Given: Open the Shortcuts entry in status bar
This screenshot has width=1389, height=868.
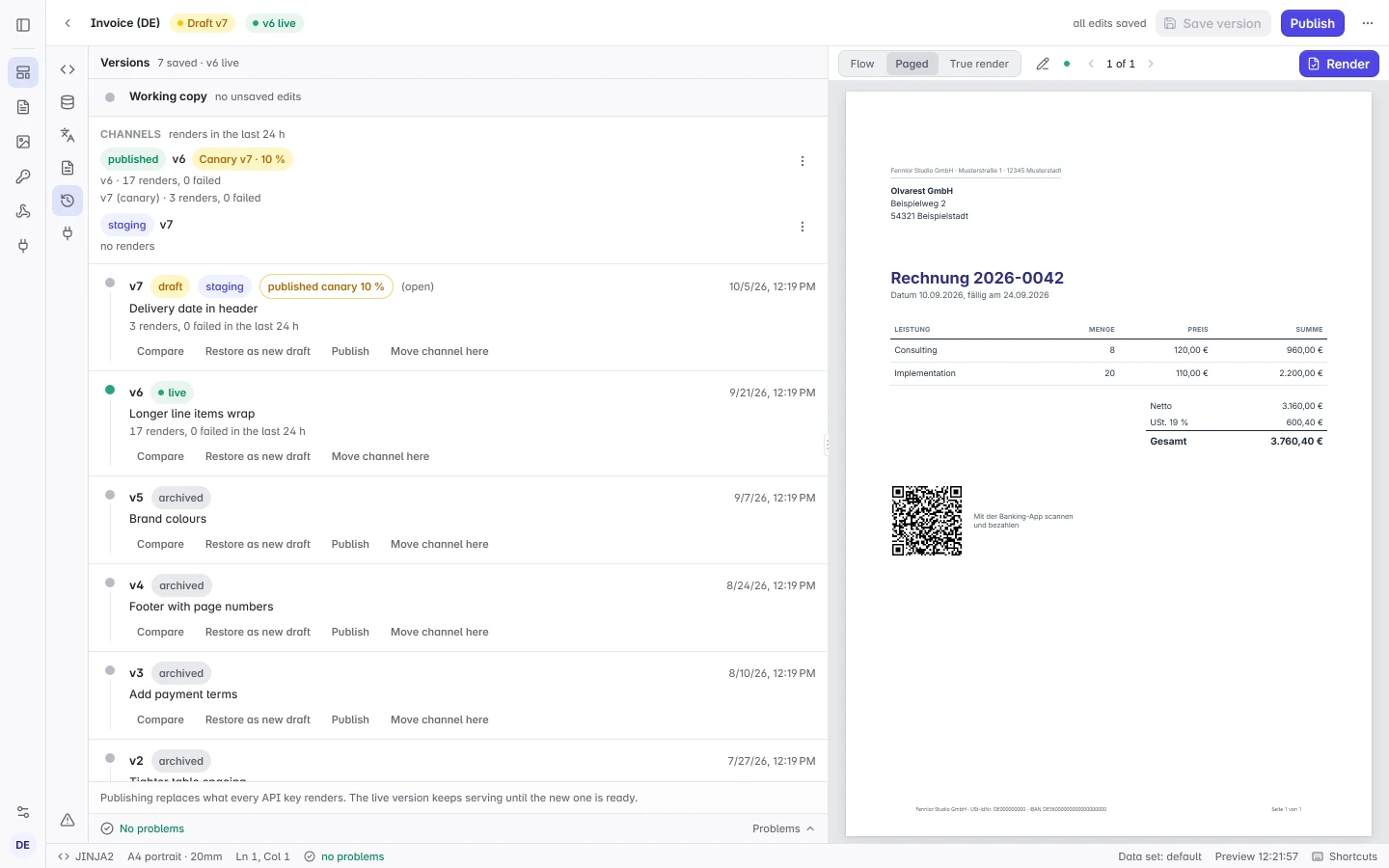Looking at the screenshot, I should (1345, 856).
